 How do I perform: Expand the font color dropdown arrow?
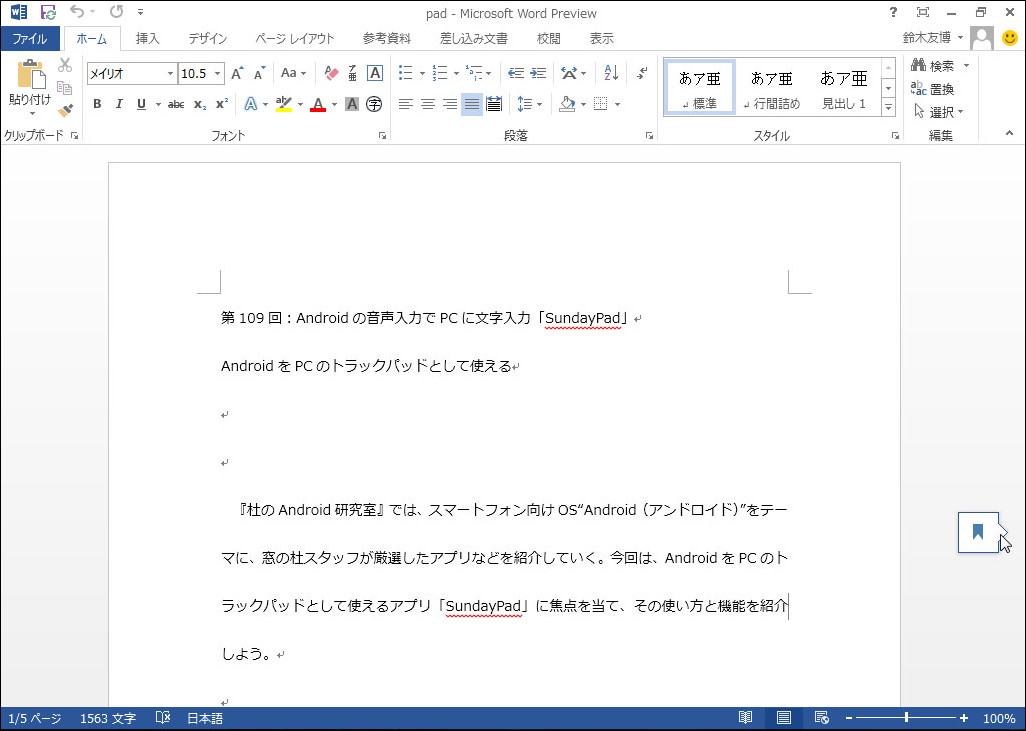pyautogui.click(x=333, y=104)
